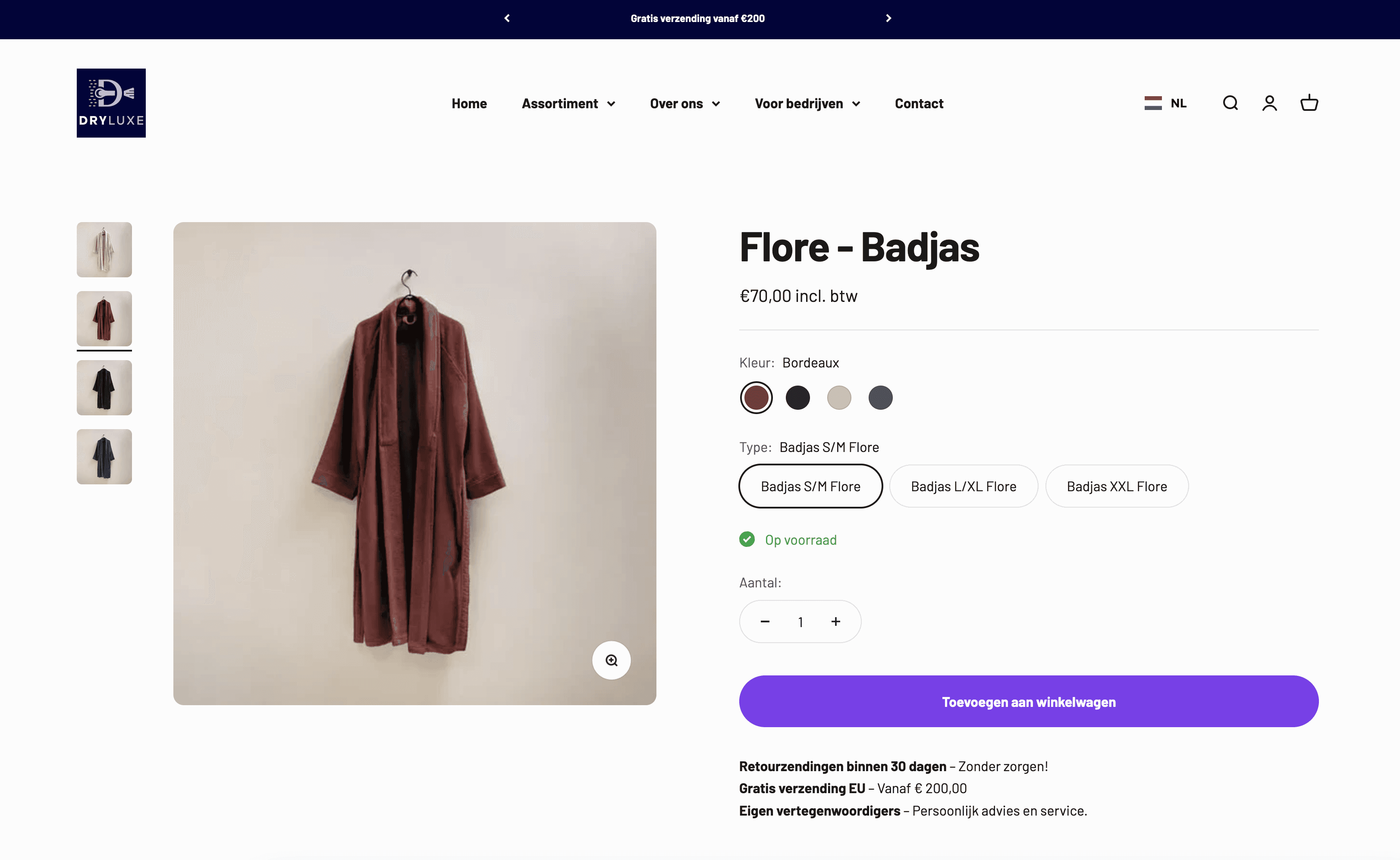Choose the black color swatch
Image resolution: width=1400 pixels, height=860 pixels.
click(797, 398)
